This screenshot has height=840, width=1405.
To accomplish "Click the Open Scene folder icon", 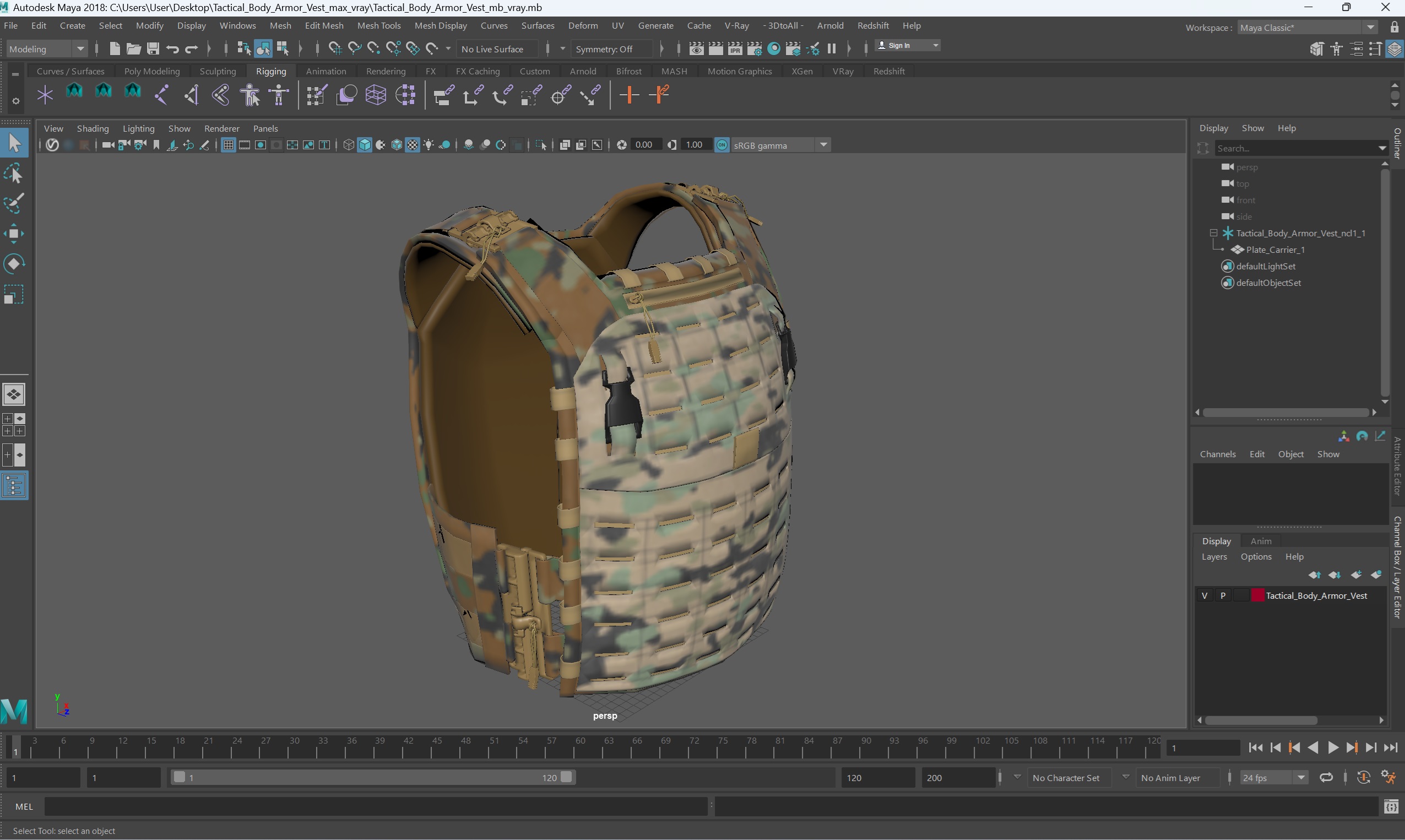I will [x=133, y=48].
